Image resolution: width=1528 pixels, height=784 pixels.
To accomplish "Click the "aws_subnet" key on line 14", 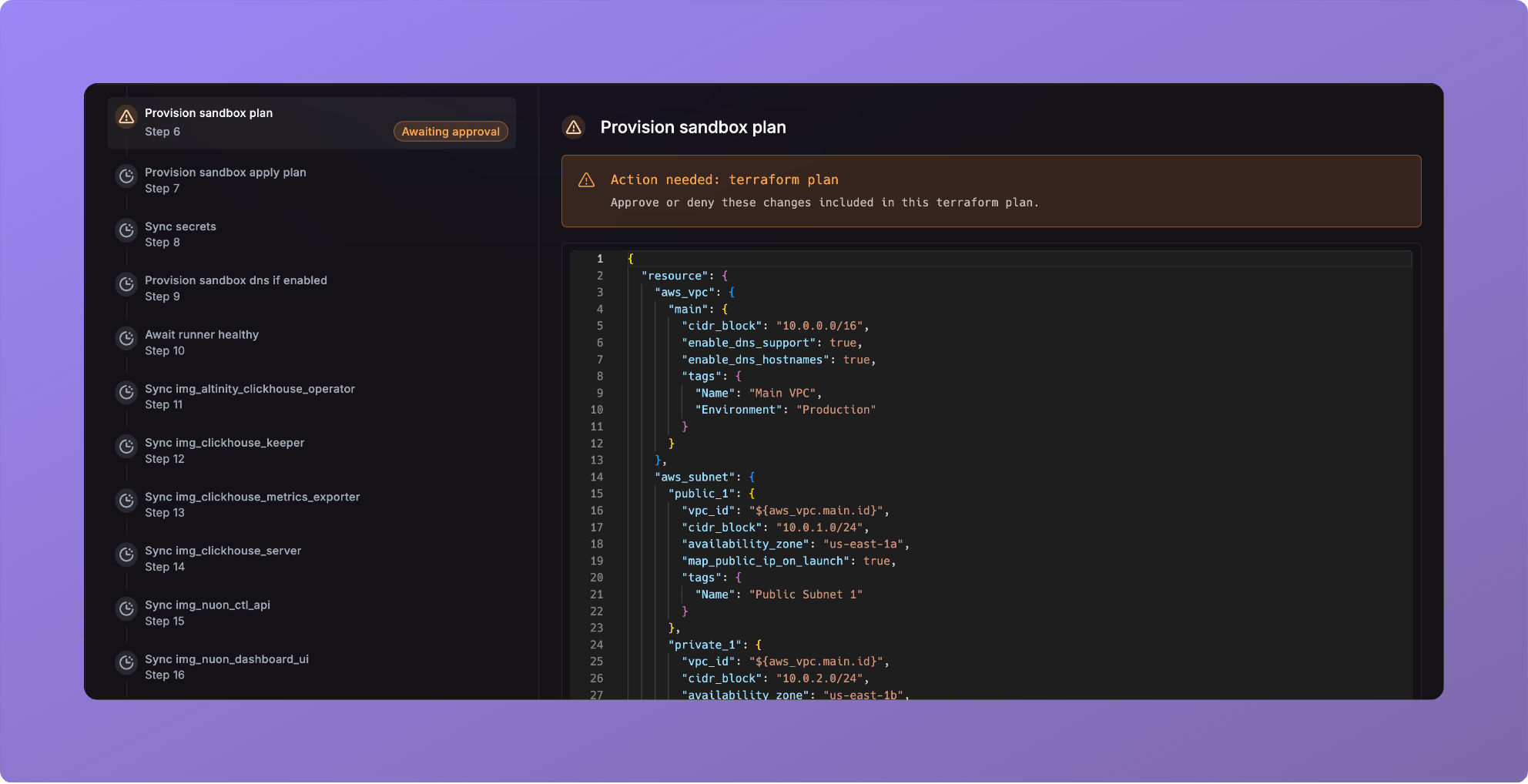I will pyautogui.click(x=695, y=477).
